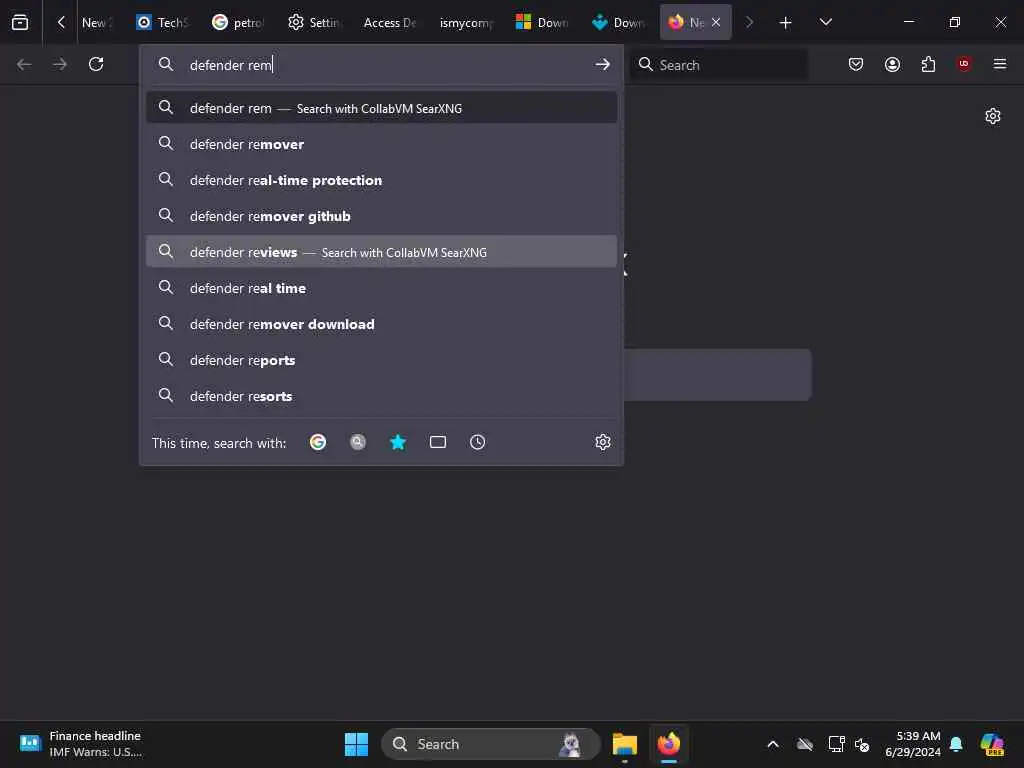Choose 'defender real time' suggestion
The image size is (1024, 768).
381,287
